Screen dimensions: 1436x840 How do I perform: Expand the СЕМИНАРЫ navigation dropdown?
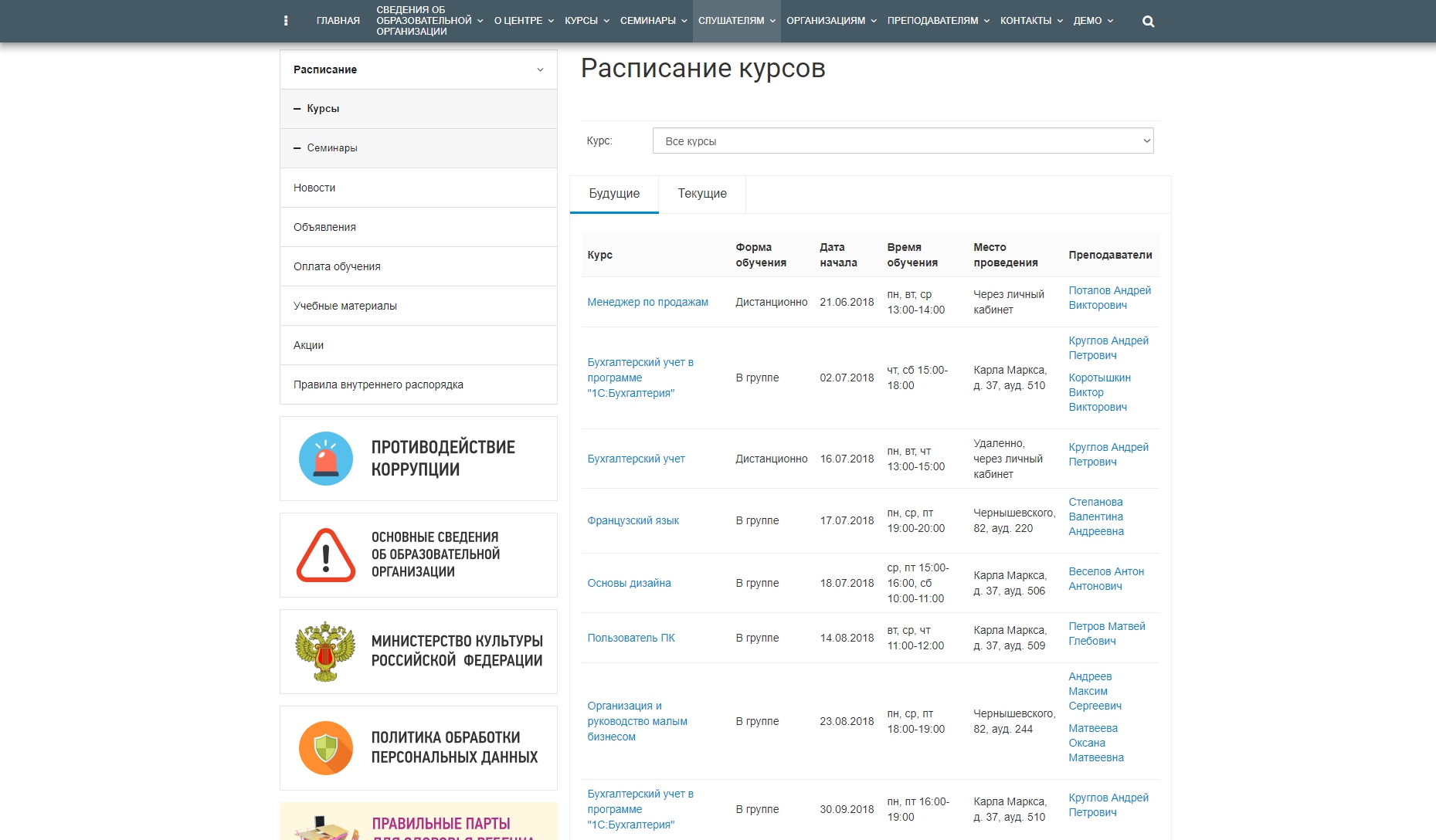coord(653,21)
